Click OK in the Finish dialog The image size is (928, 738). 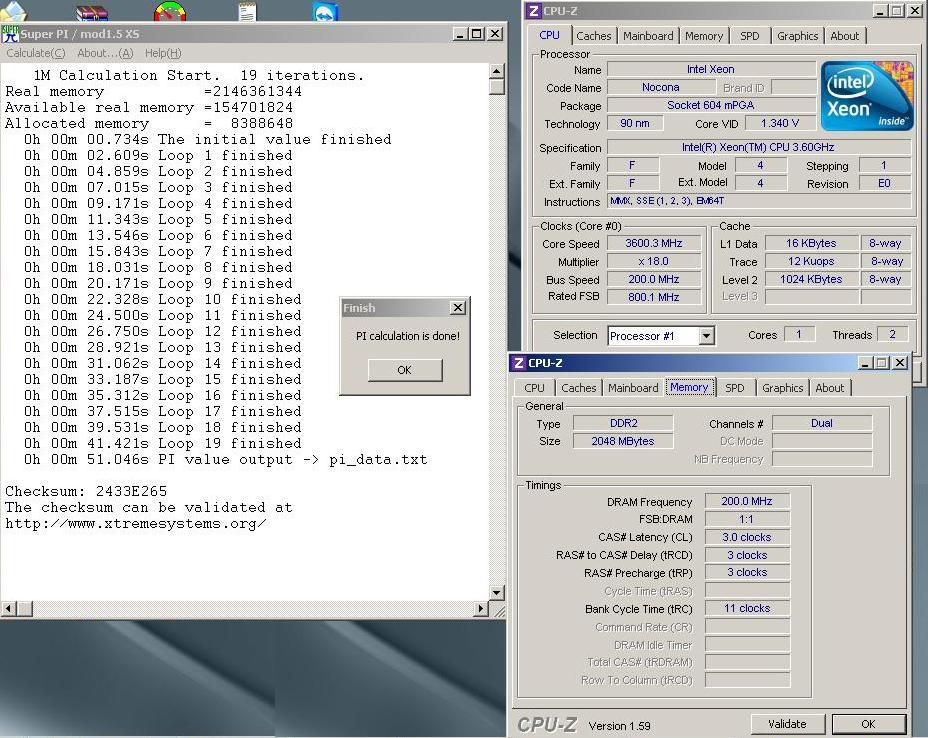[405, 370]
